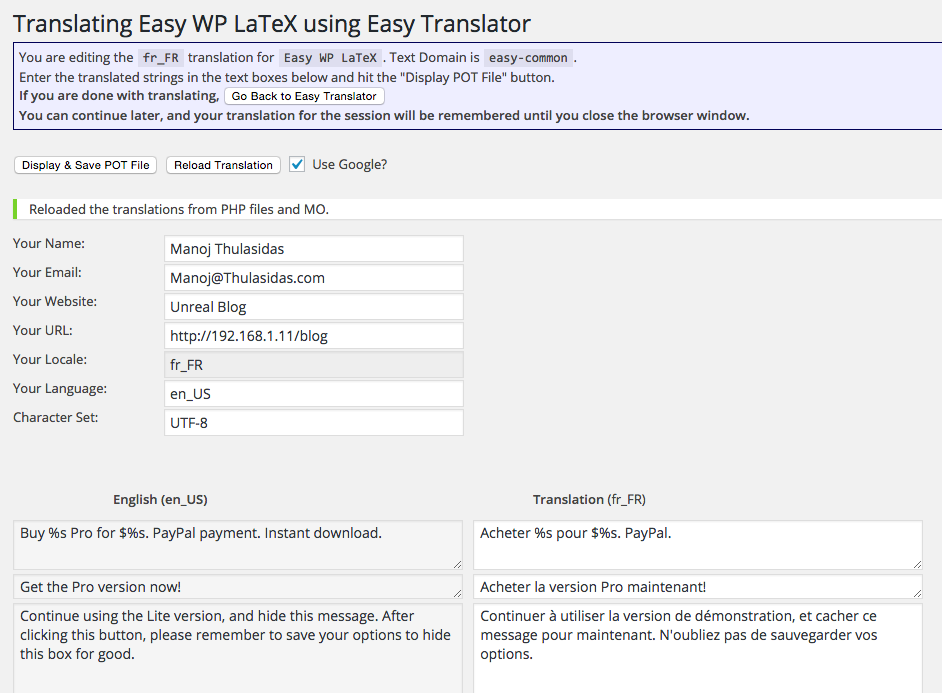Reload the translation from files
The width and height of the screenshot is (942, 693).
click(223, 165)
